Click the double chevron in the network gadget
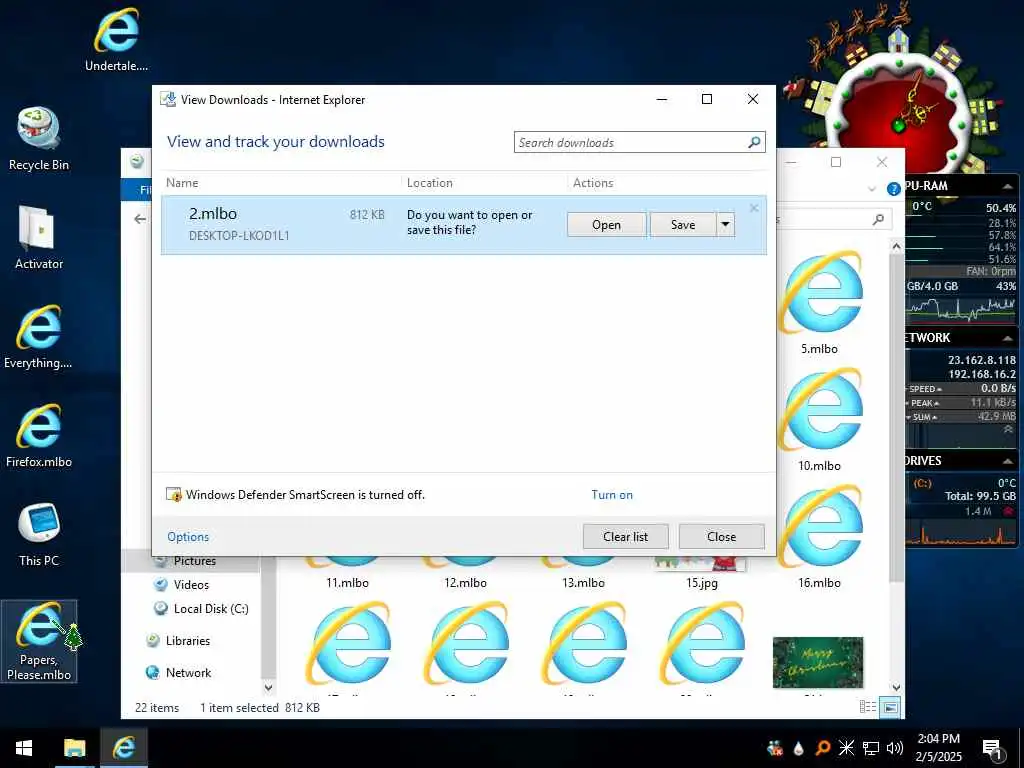 1008,430
